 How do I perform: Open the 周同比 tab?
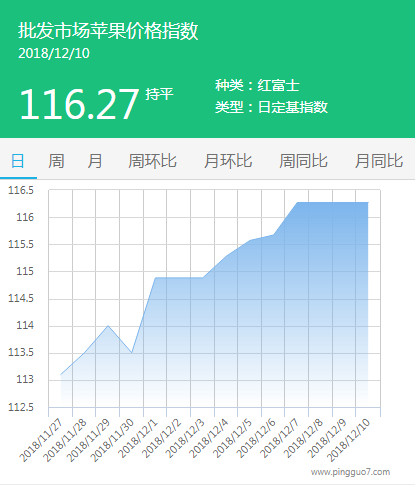[303, 161]
